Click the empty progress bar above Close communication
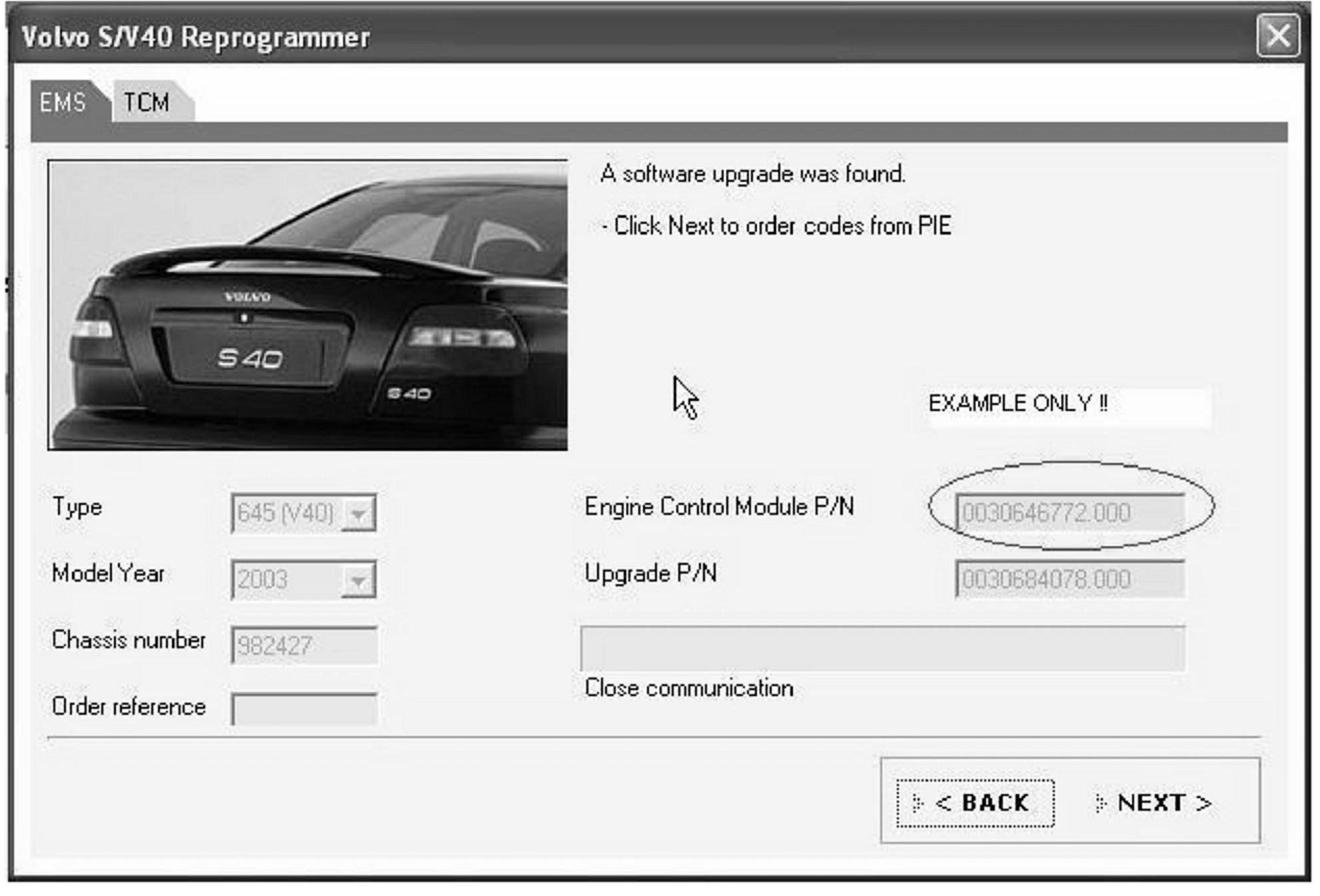This screenshot has width=1320, height=896. click(882, 648)
